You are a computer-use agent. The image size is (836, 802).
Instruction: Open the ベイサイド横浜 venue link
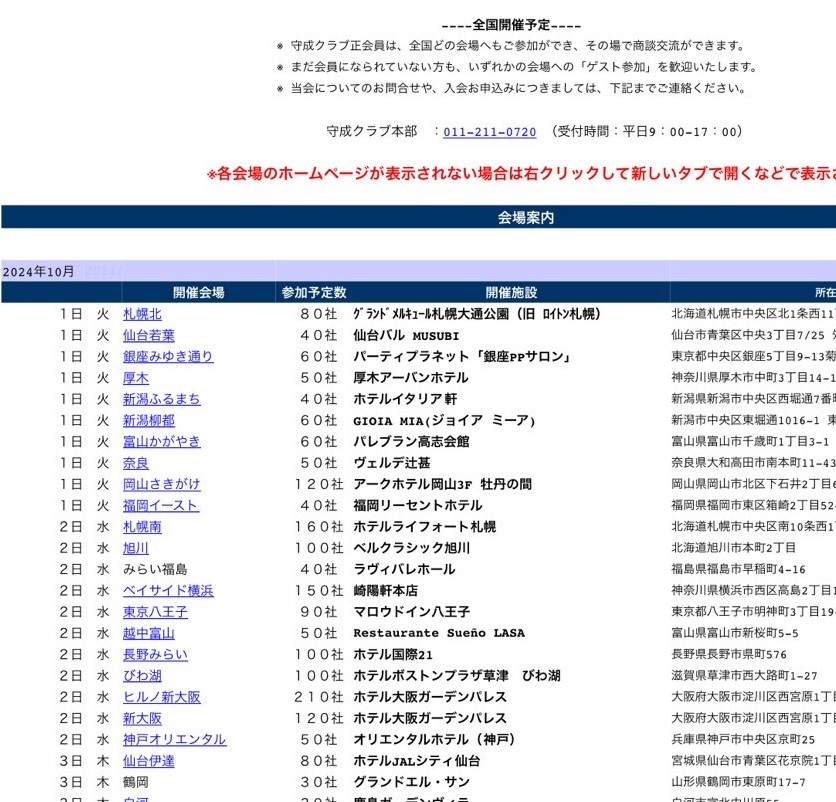(x=168, y=591)
